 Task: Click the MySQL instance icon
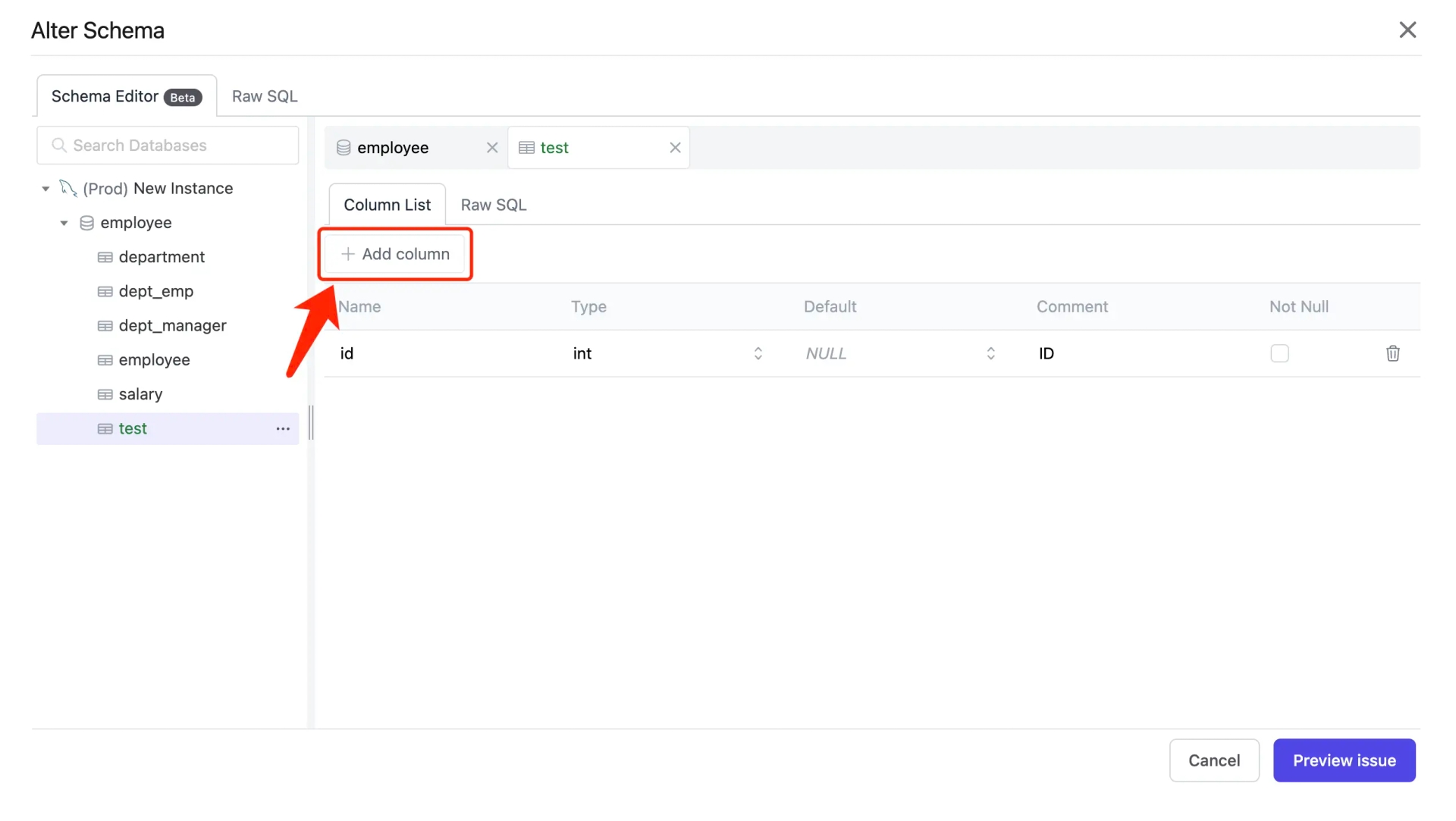point(68,188)
